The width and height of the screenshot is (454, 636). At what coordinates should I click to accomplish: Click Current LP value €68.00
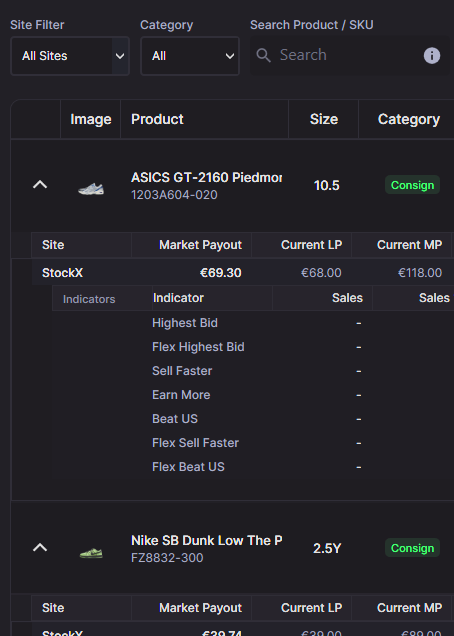(x=321, y=273)
